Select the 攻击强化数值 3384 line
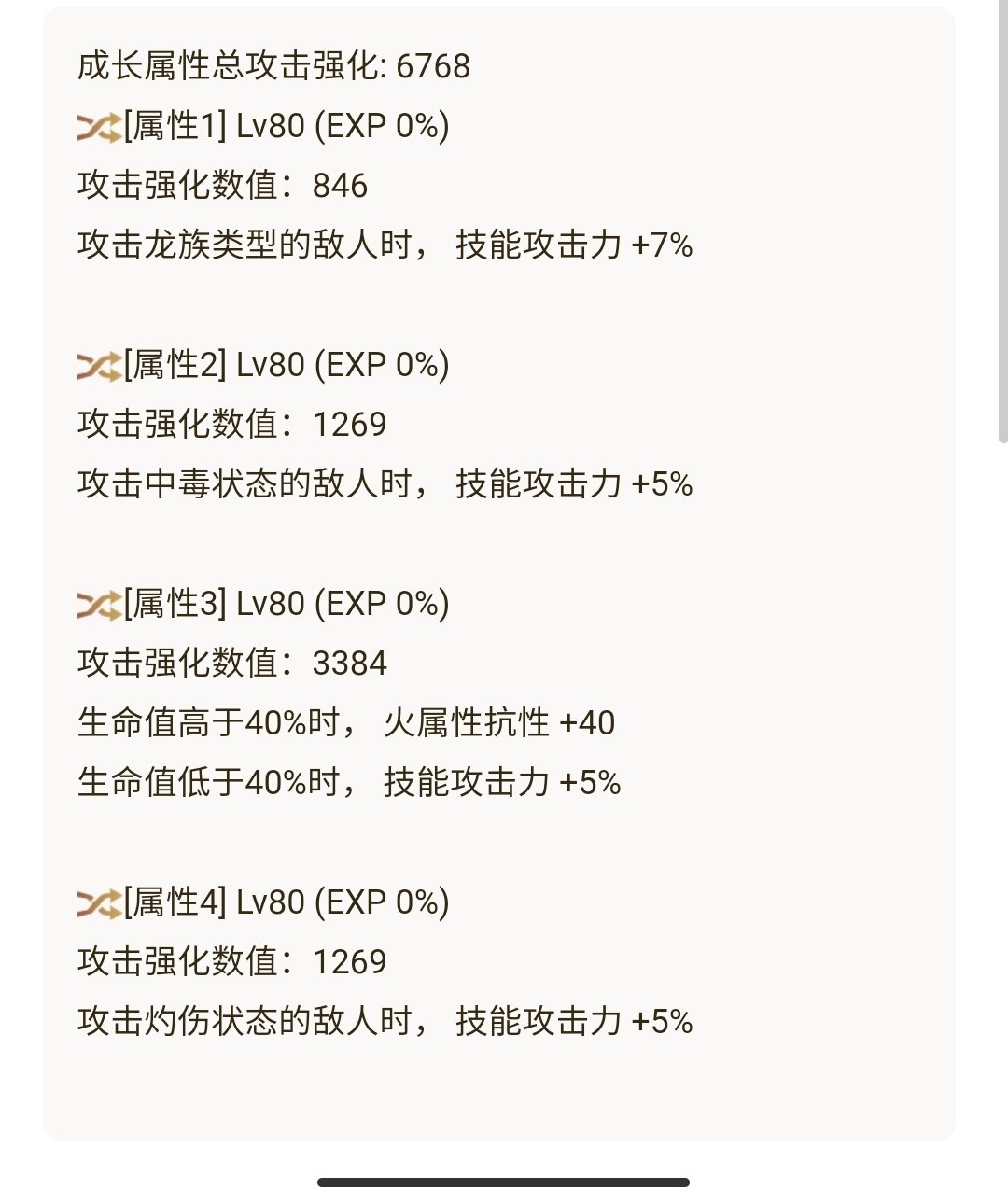 pyautogui.click(x=231, y=664)
